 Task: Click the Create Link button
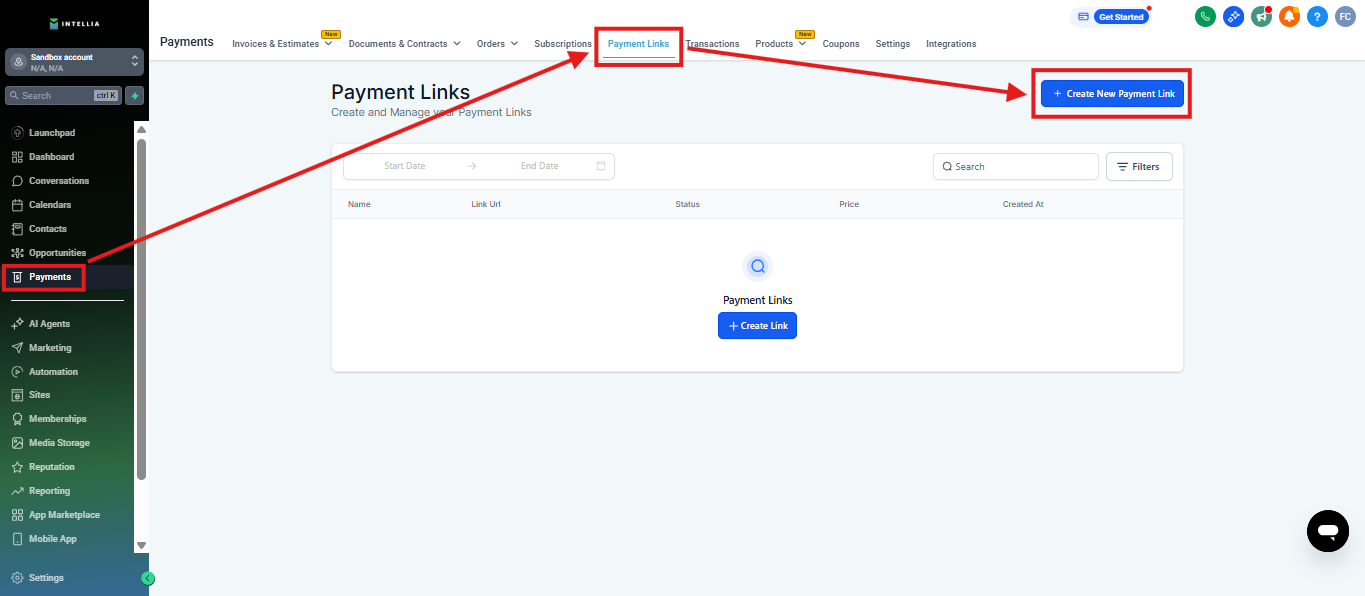point(757,326)
